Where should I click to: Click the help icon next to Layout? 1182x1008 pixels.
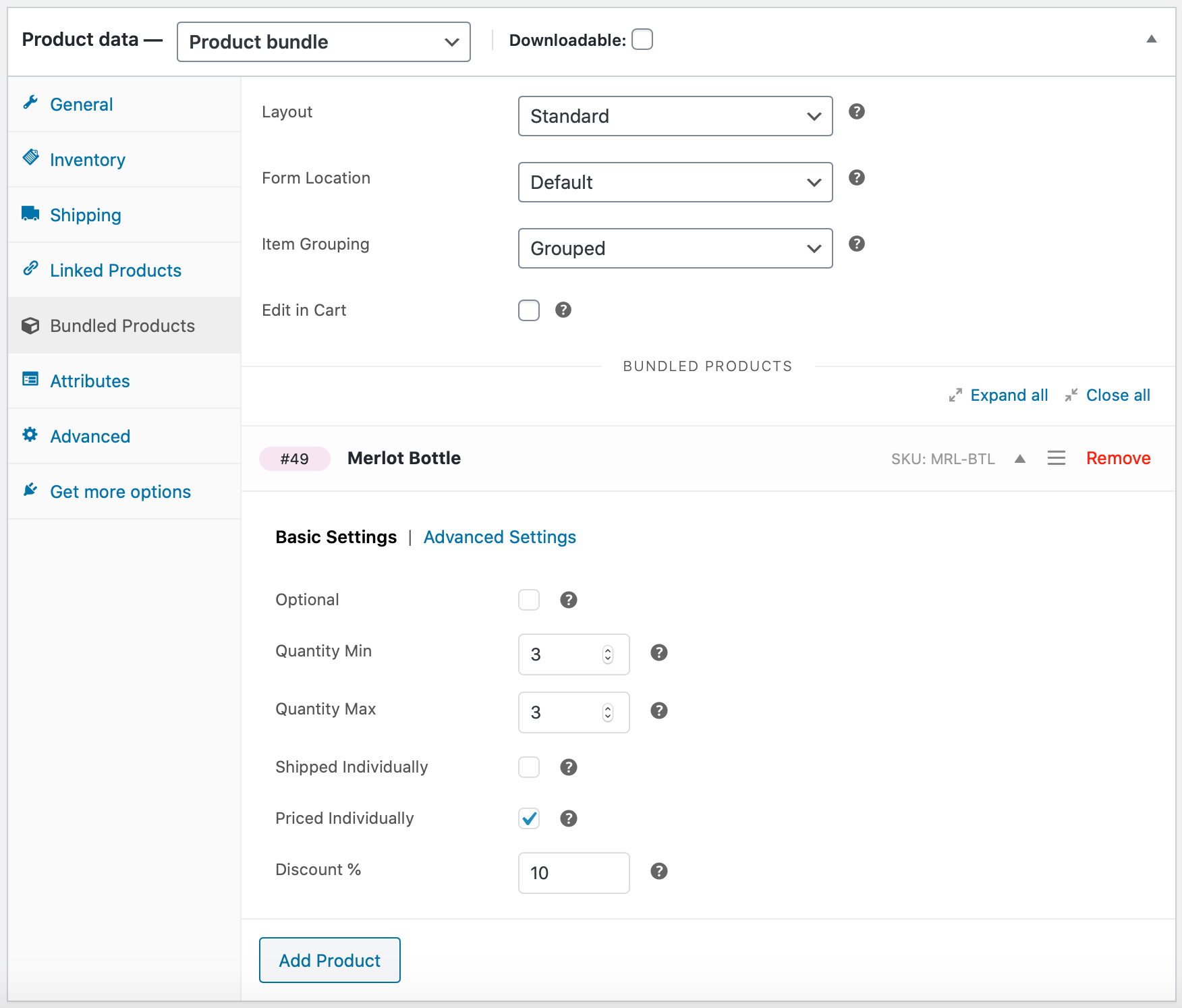856,111
